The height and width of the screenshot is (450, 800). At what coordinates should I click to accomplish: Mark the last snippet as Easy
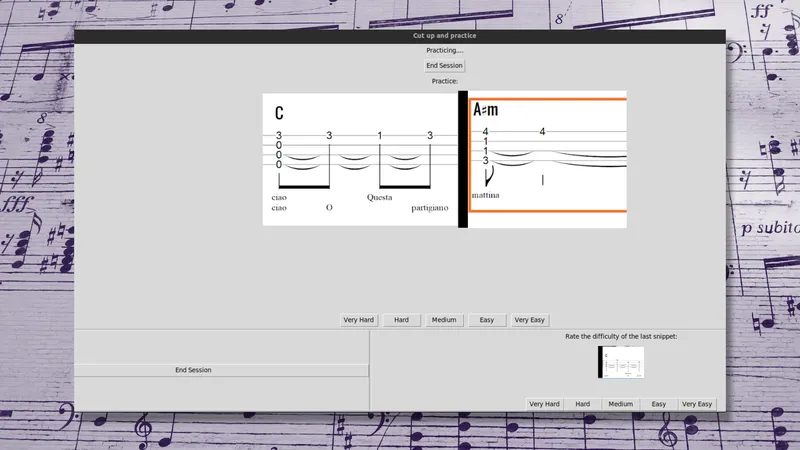[659, 404]
